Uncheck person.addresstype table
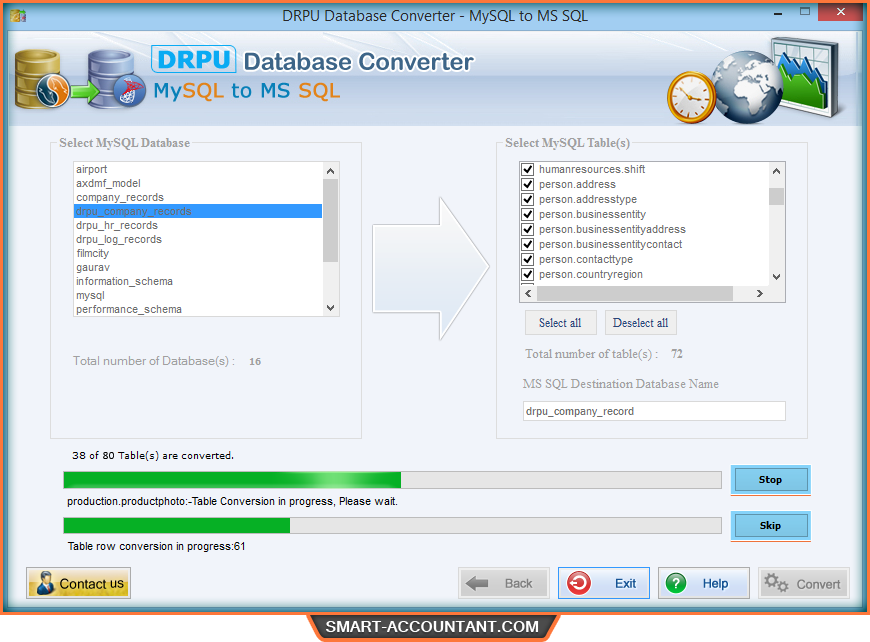870x642 pixels. click(x=528, y=199)
